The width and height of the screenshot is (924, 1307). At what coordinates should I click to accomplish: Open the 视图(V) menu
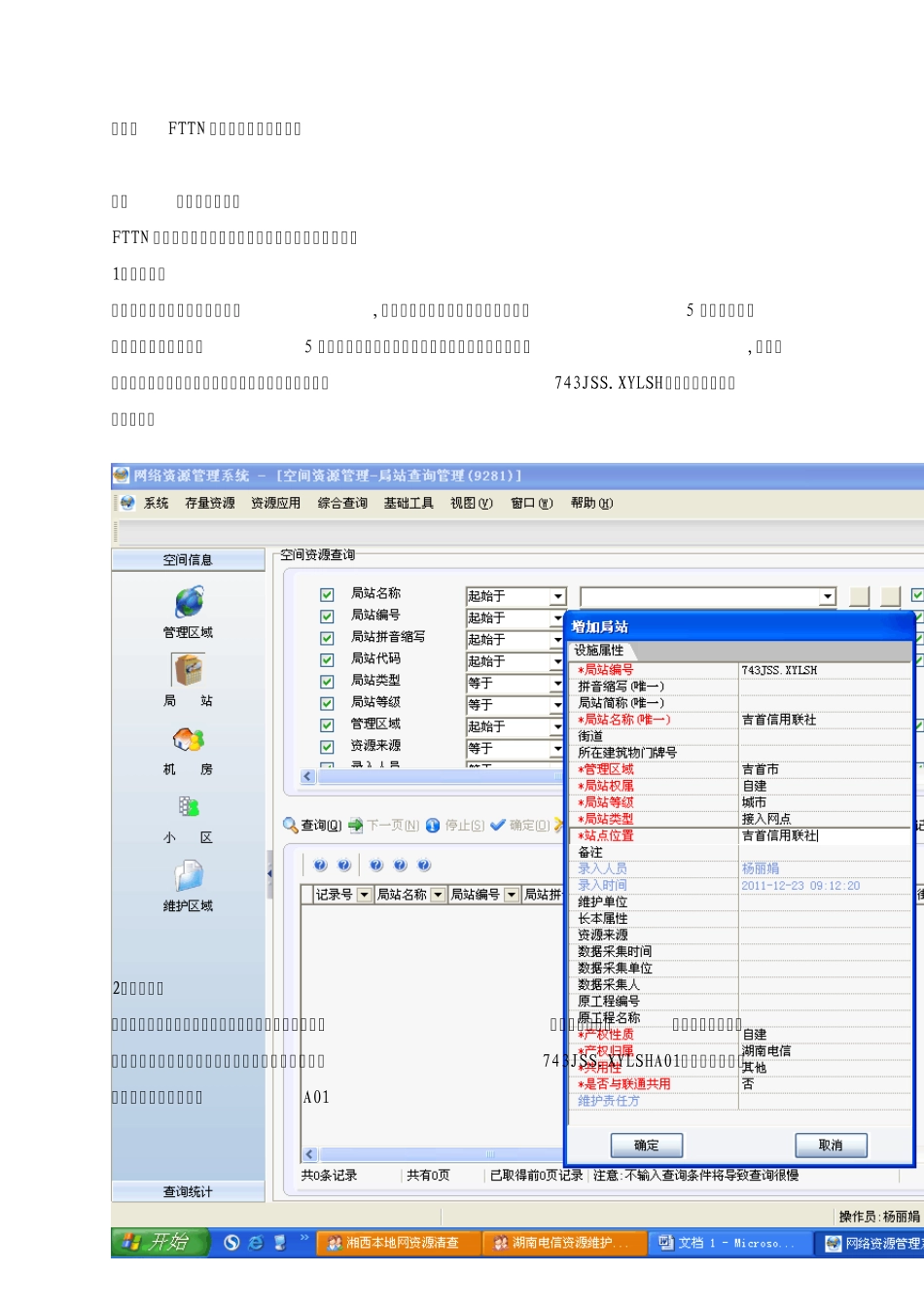[472, 503]
